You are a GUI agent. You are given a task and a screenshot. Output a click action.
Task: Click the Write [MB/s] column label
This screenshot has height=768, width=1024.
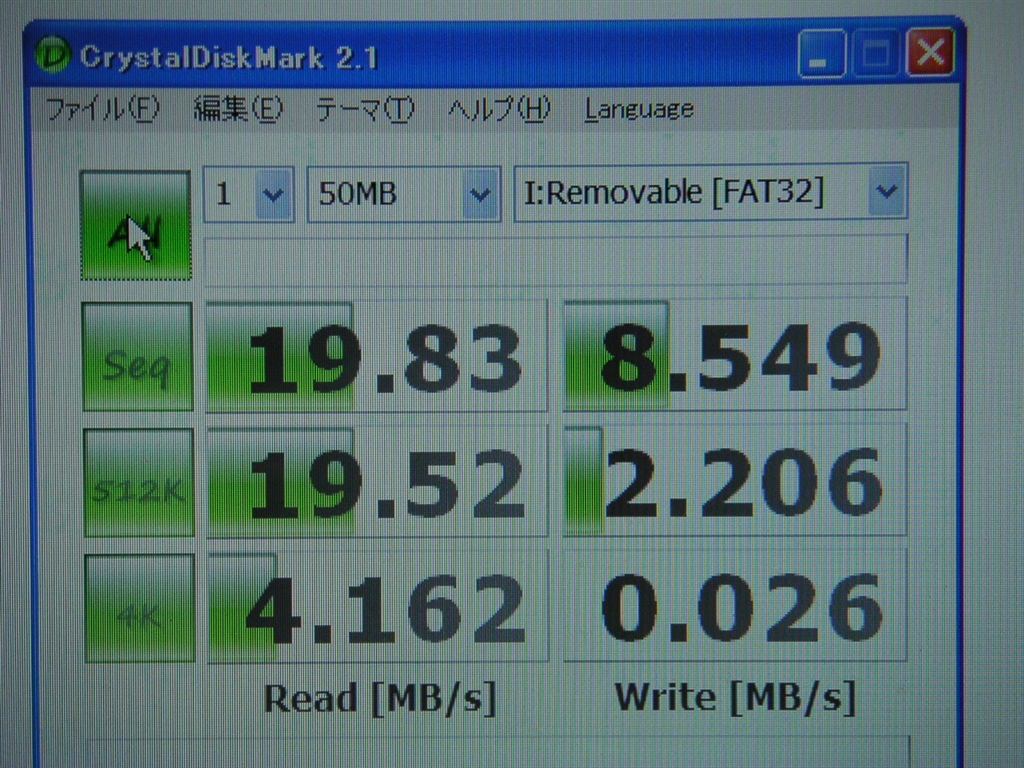(736, 697)
